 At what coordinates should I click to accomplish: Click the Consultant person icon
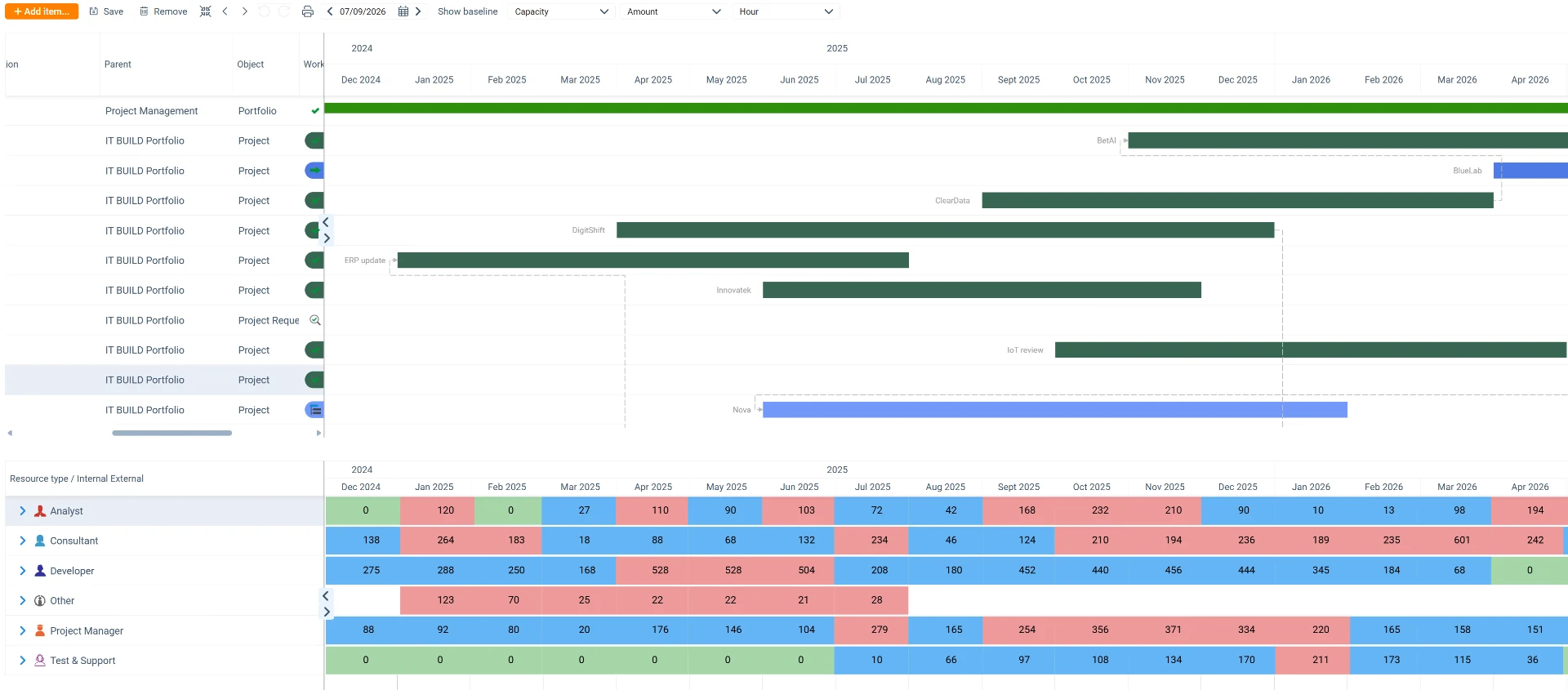pos(40,541)
